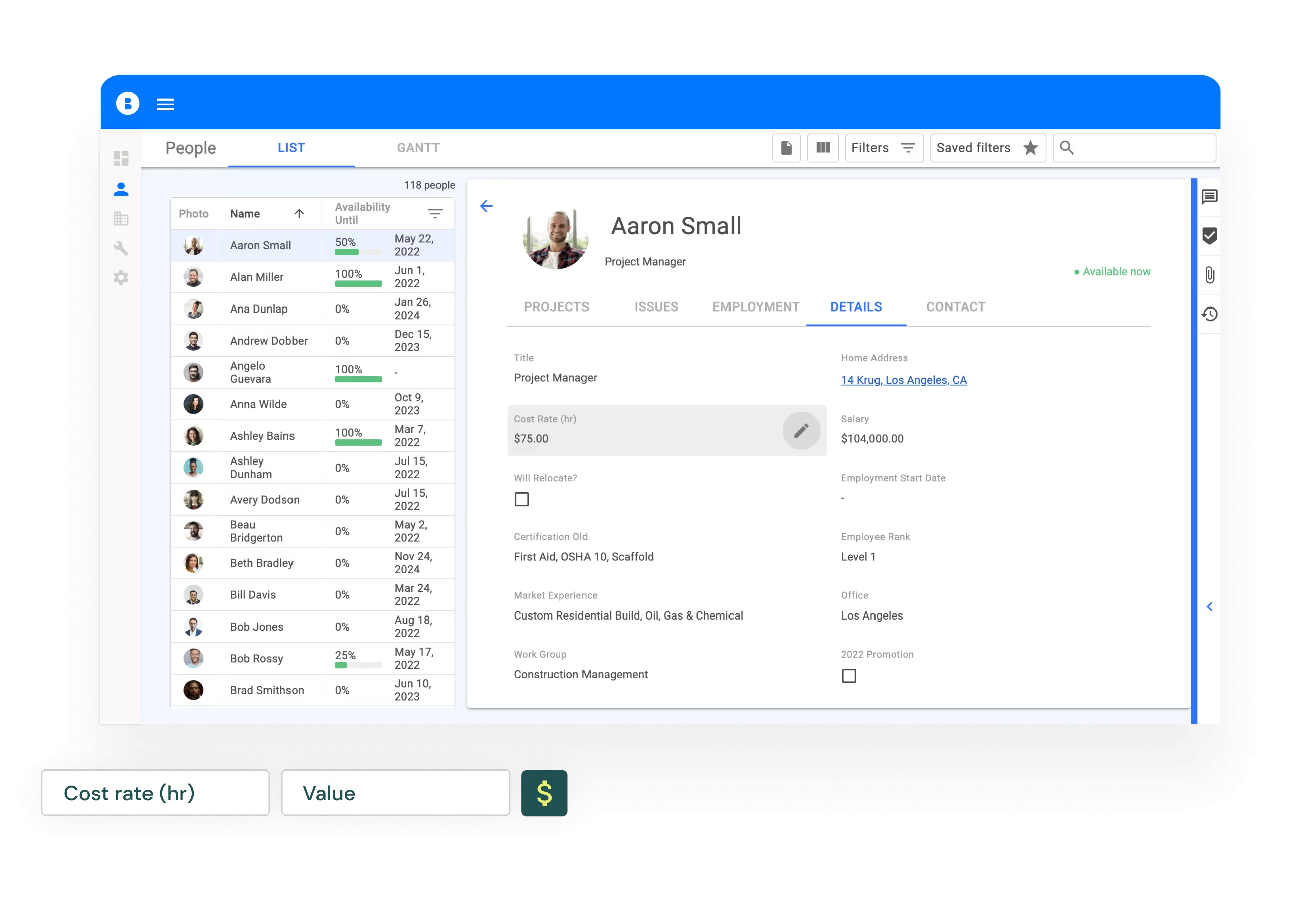Click the back arrow beside Aaron Small
Screen dimensions: 1313x924
(486, 206)
